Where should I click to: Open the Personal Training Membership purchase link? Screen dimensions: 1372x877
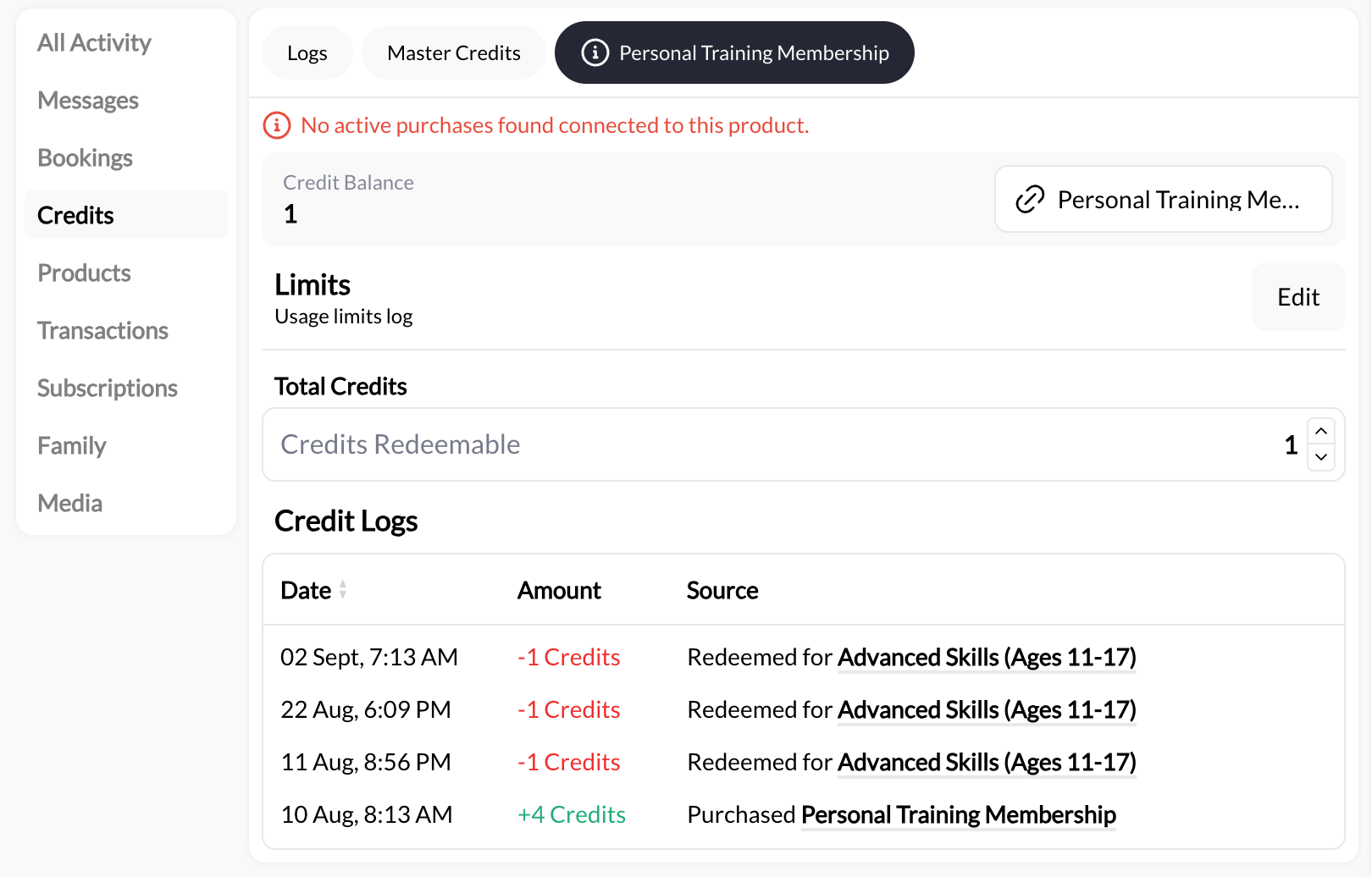tap(958, 814)
